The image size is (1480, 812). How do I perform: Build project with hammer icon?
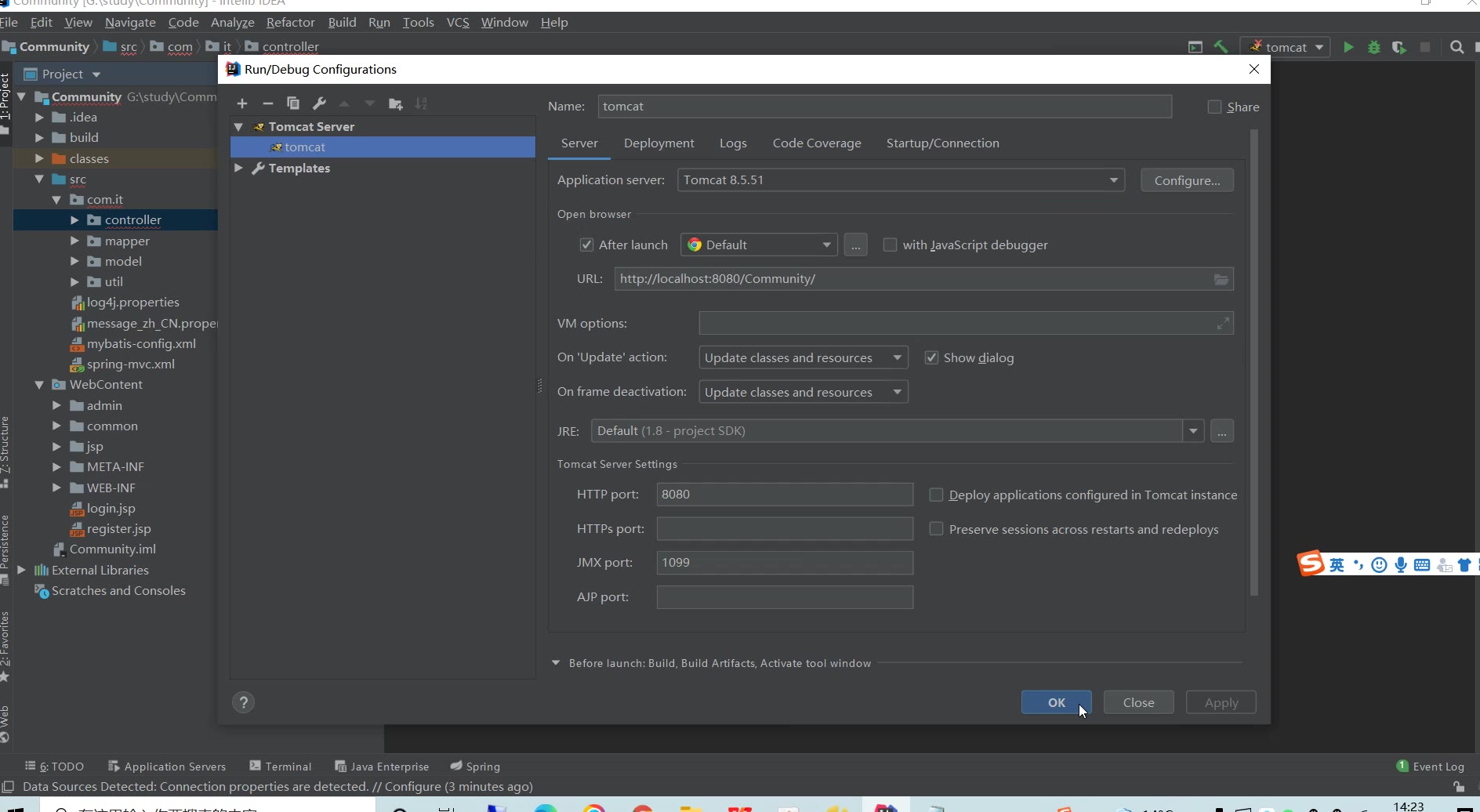1221,47
